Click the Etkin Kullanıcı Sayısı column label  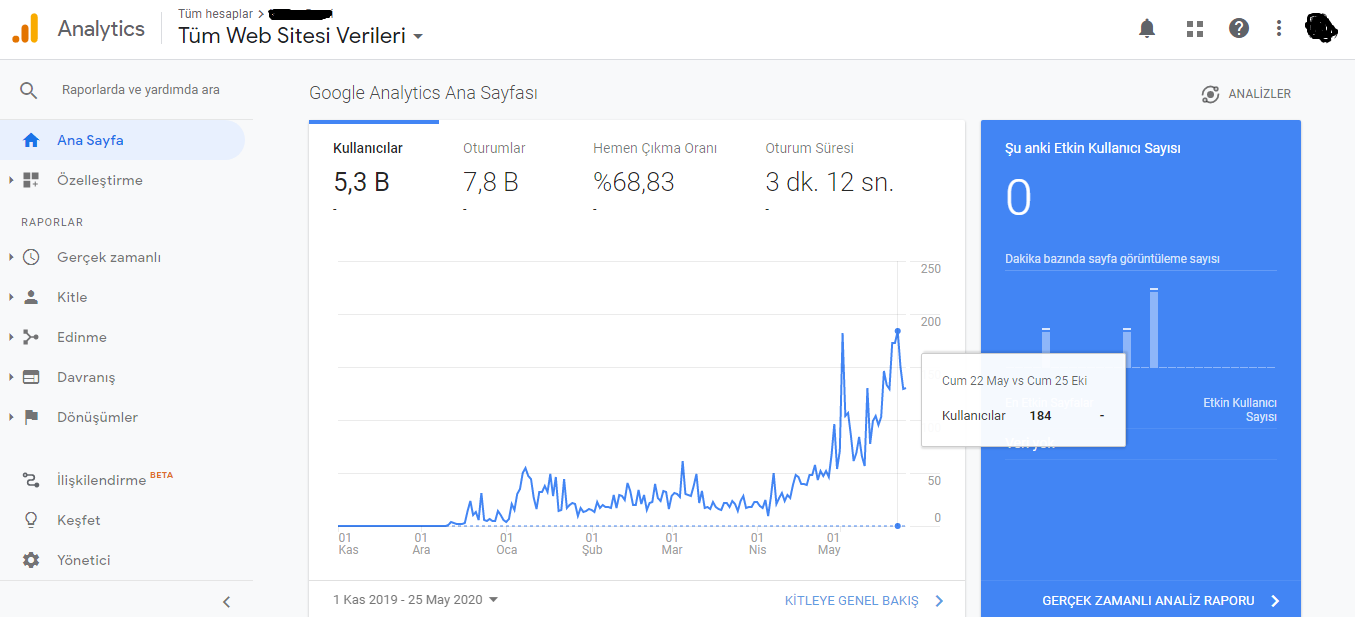point(1240,410)
